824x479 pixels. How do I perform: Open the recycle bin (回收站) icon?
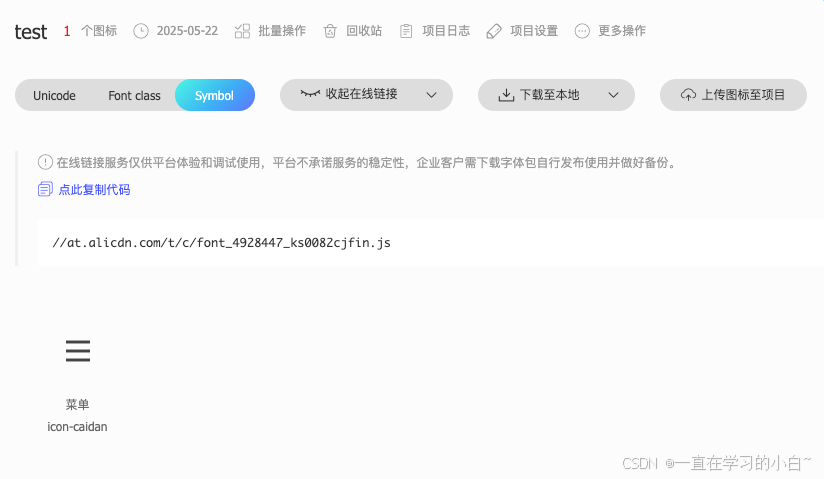pyautogui.click(x=330, y=31)
